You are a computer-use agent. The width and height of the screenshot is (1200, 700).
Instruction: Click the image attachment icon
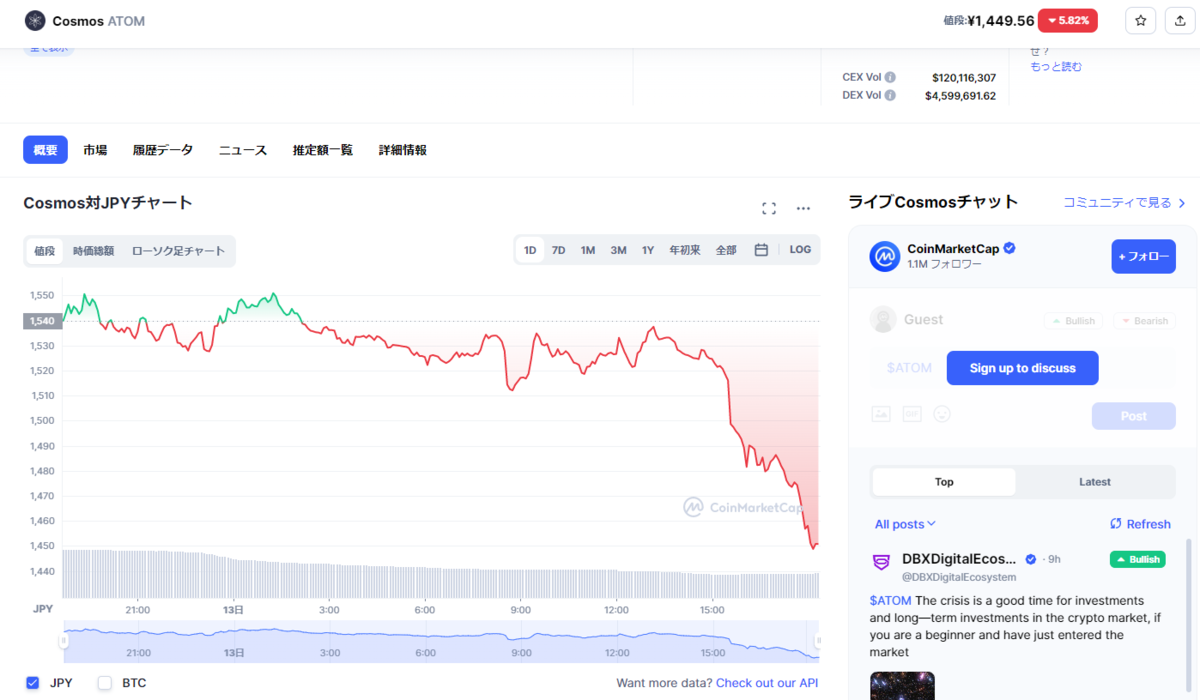click(x=881, y=413)
